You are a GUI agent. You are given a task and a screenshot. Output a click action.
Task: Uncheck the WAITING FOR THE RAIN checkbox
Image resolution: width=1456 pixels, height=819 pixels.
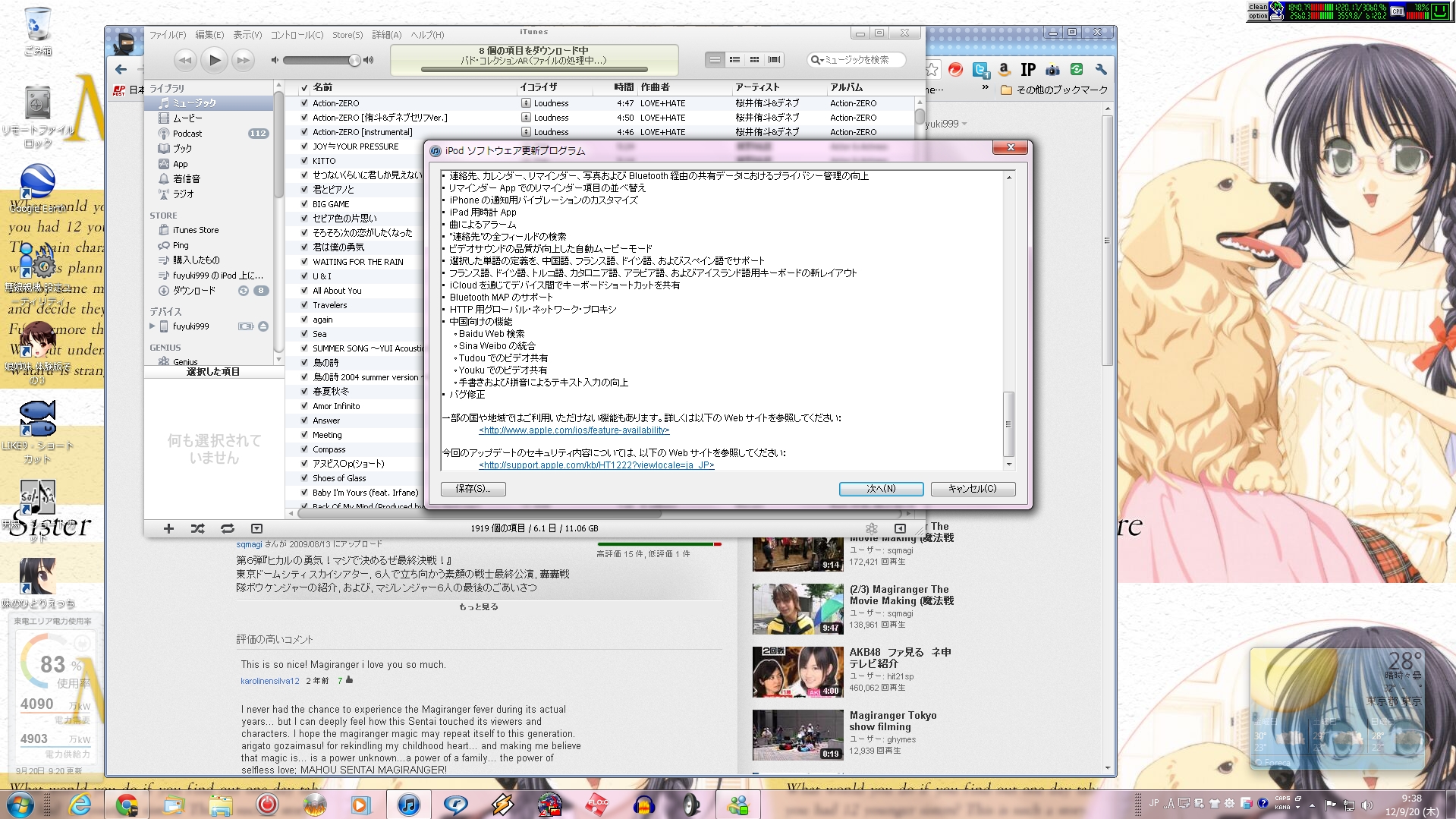[304, 262]
